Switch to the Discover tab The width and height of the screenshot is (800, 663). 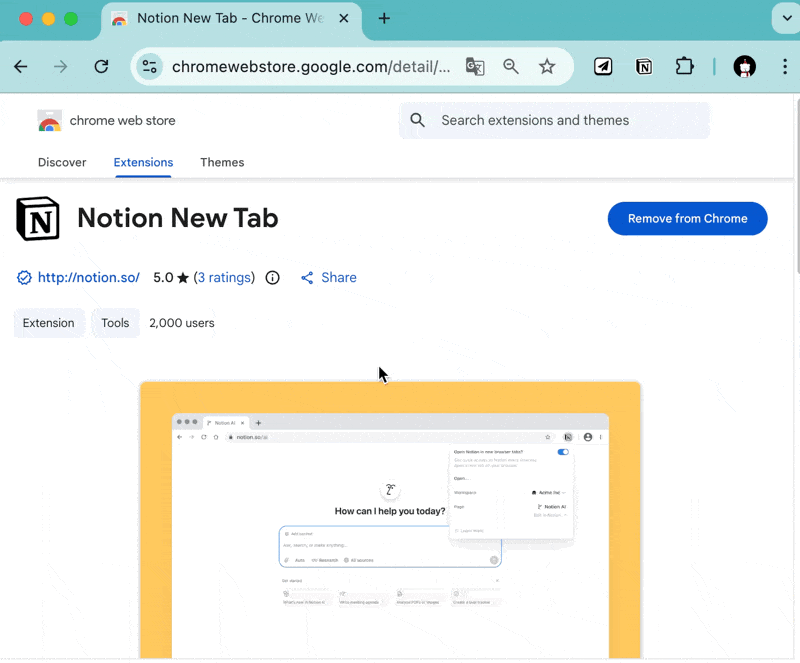click(x=62, y=162)
